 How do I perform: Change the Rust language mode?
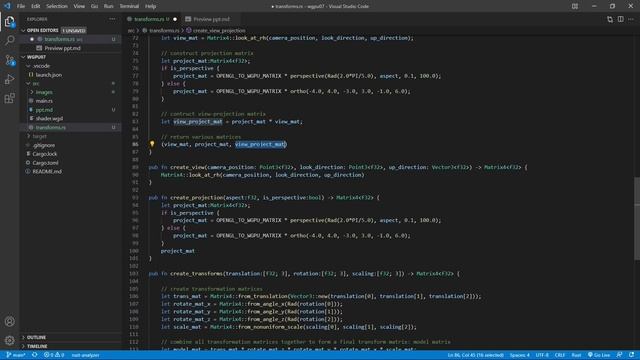click(576, 355)
